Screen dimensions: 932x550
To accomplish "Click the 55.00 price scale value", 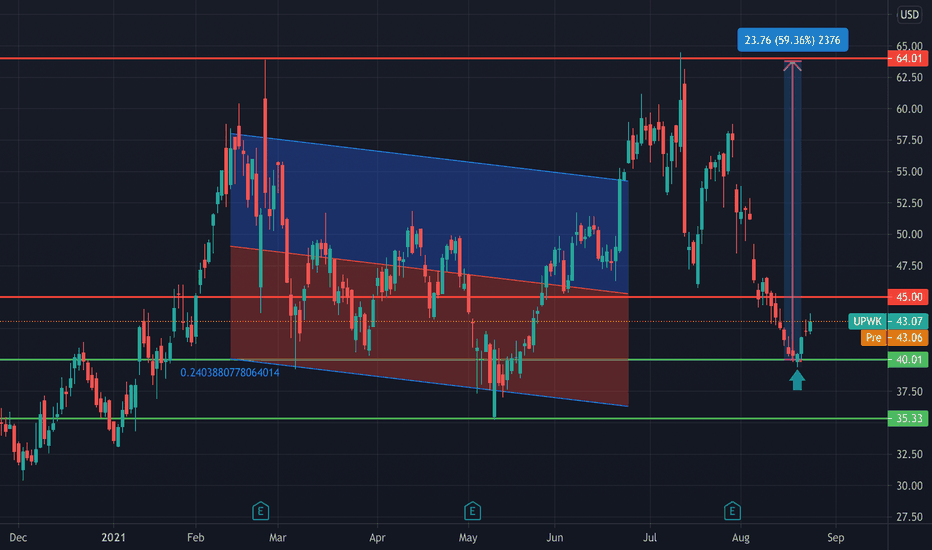I will coord(909,172).
